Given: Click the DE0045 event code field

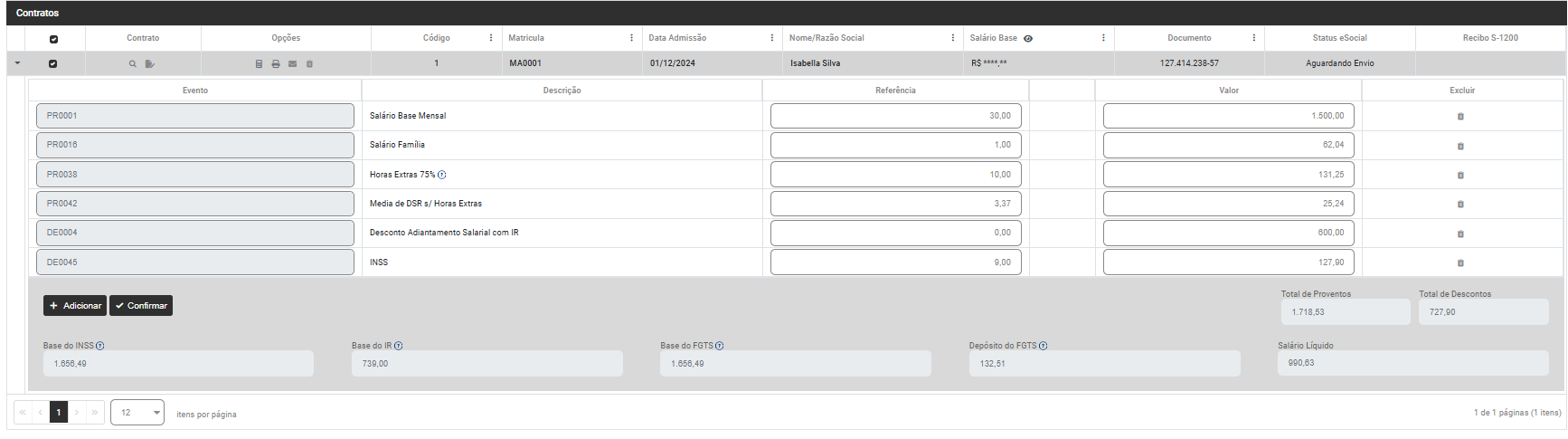Looking at the screenshot, I should pos(195,262).
